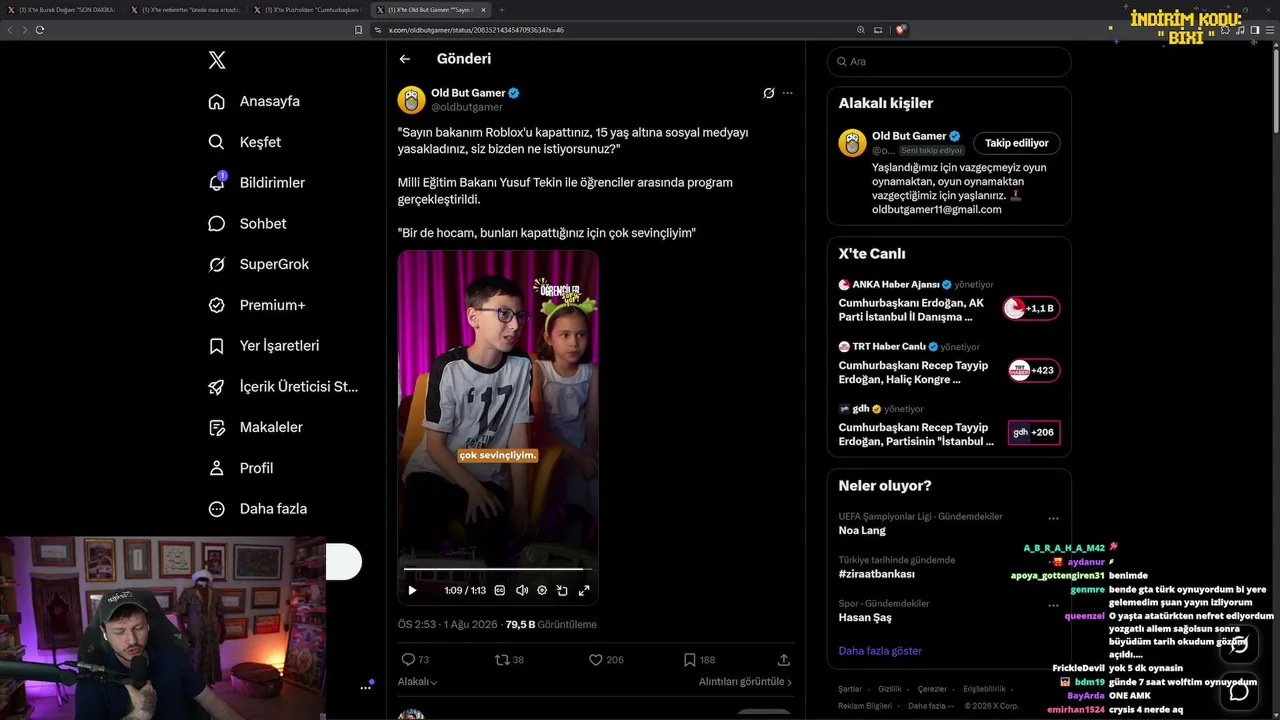This screenshot has width=1280, height=720.
Task: Repost the post with 38 reposts
Action: (510, 660)
